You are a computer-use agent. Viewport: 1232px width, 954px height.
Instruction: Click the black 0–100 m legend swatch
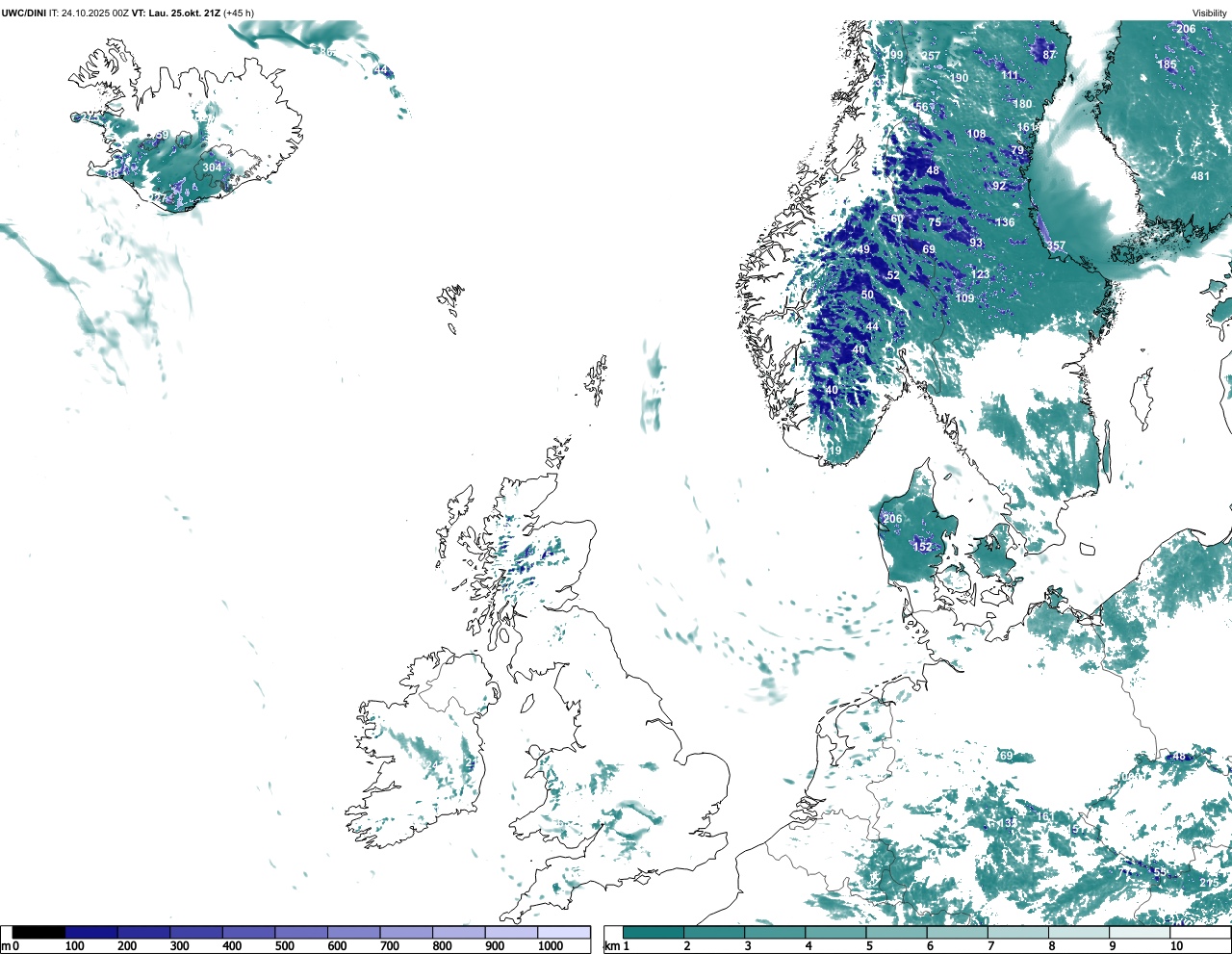(38, 932)
